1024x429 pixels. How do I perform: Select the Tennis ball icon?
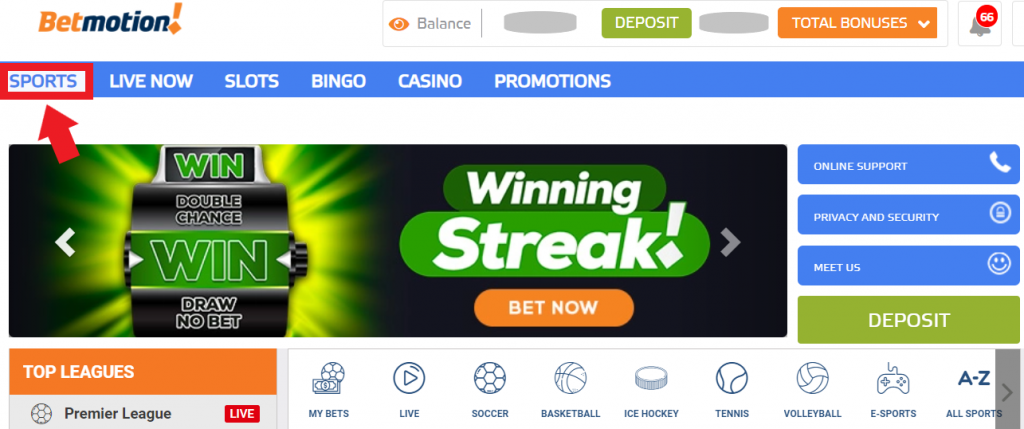[732, 378]
